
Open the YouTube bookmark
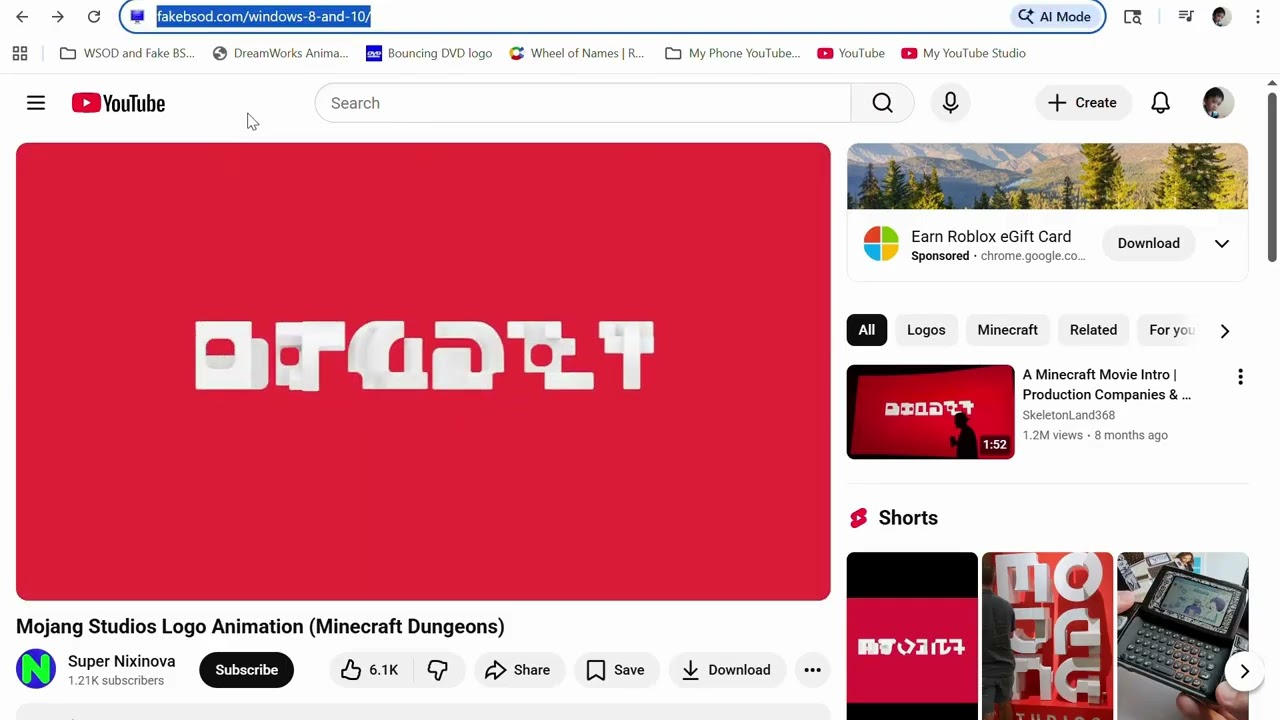[851, 53]
